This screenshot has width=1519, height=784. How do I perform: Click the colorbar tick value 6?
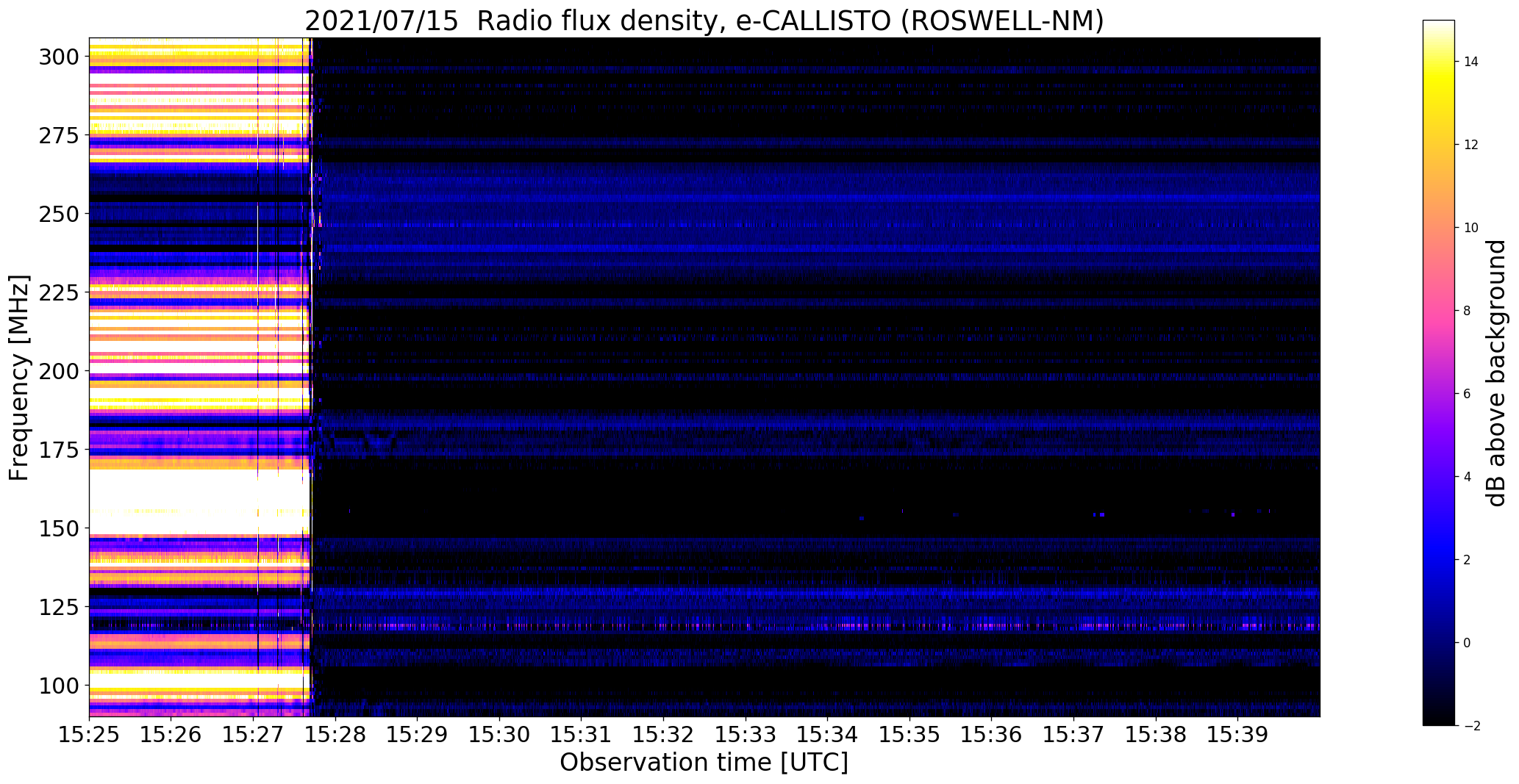[1468, 394]
